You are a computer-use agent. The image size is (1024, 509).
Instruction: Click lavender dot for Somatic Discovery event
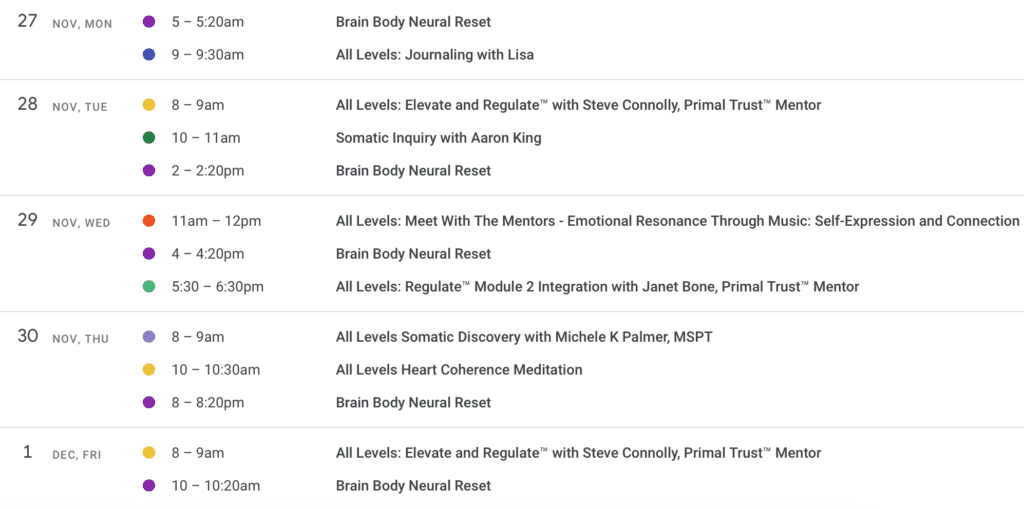coord(149,337)
